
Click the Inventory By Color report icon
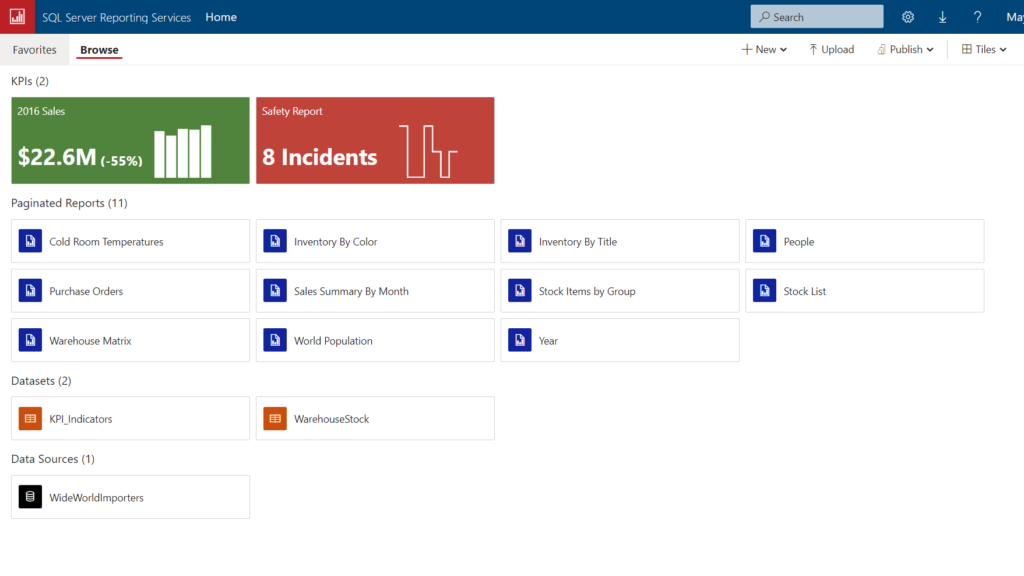coord(275,241)
